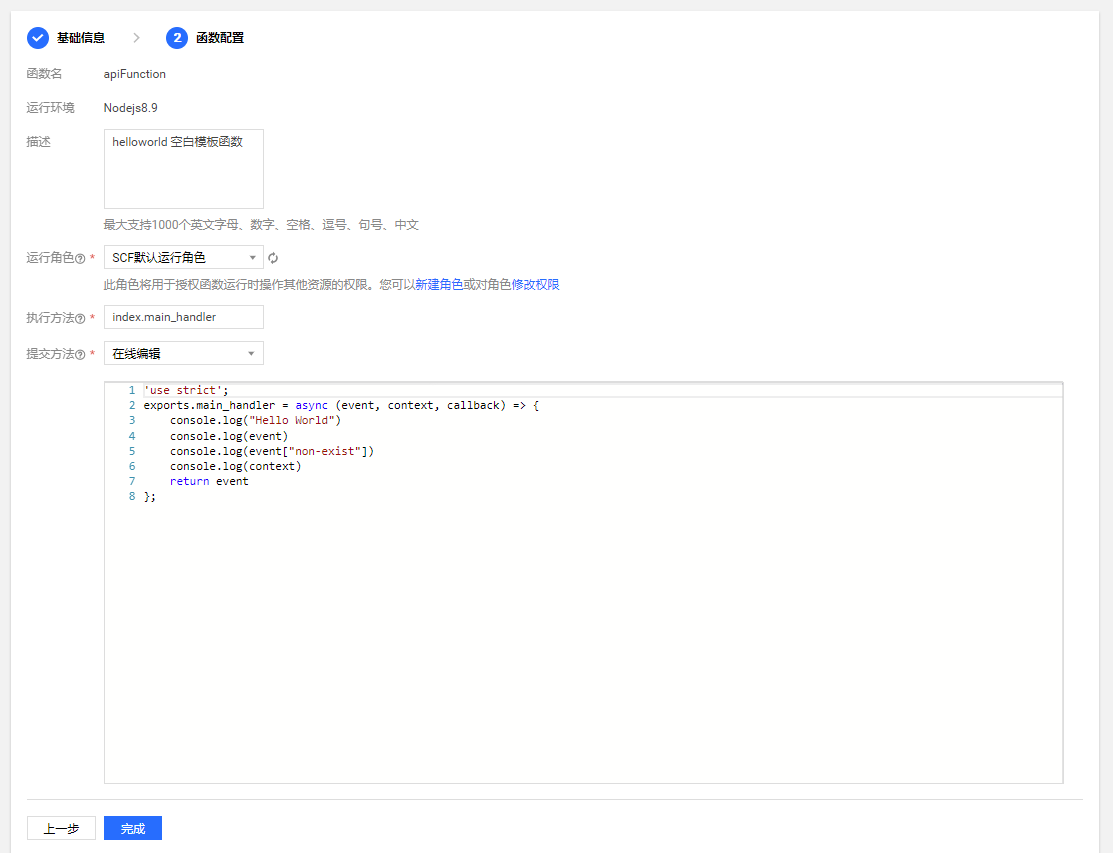Viewport: 1113px width, 853px height.
Task: Click the exports.main_handler code line
Action: coord(341,405)
